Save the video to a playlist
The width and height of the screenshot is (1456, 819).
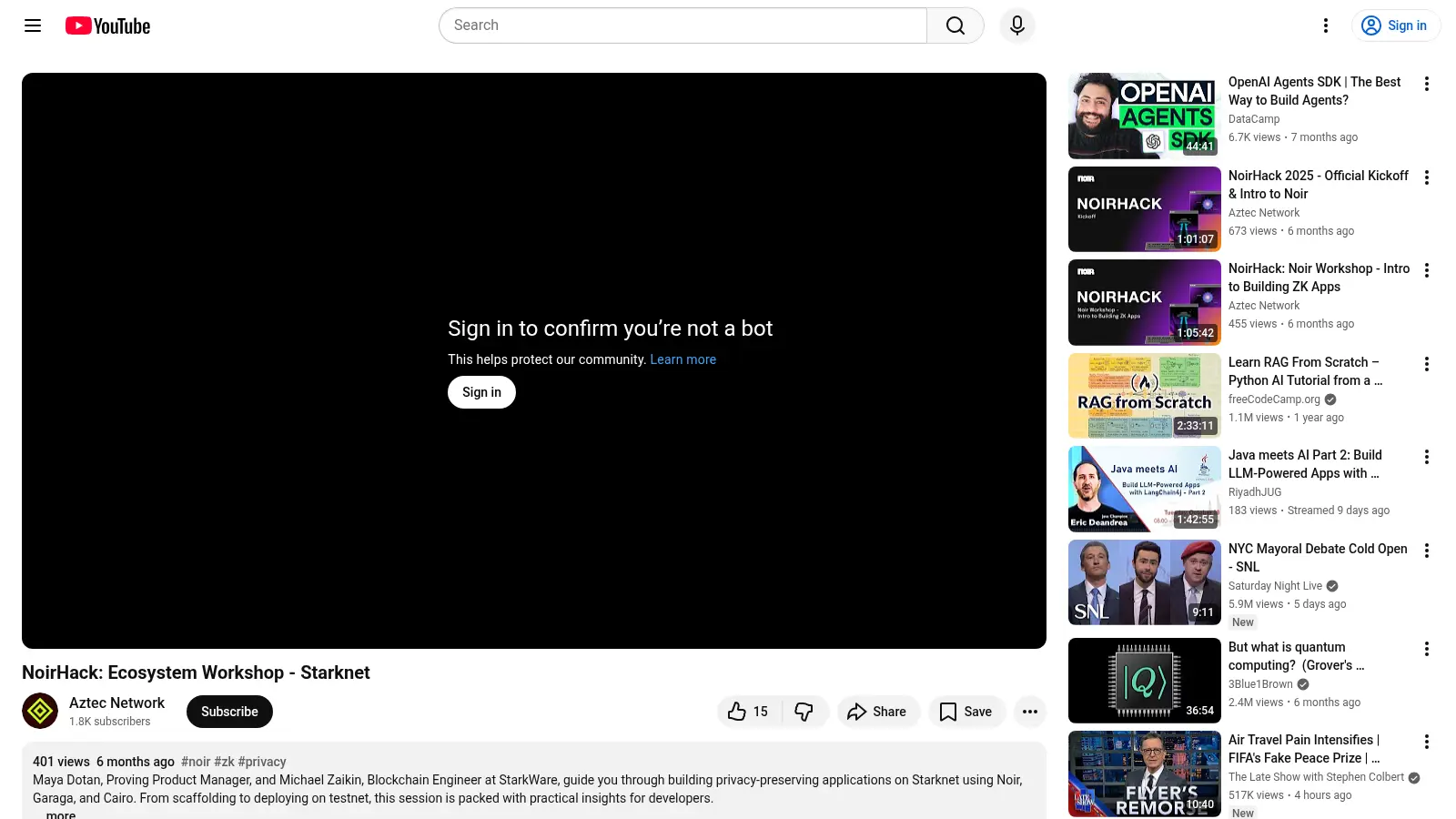pyautogui.click(x=966, y=712)
